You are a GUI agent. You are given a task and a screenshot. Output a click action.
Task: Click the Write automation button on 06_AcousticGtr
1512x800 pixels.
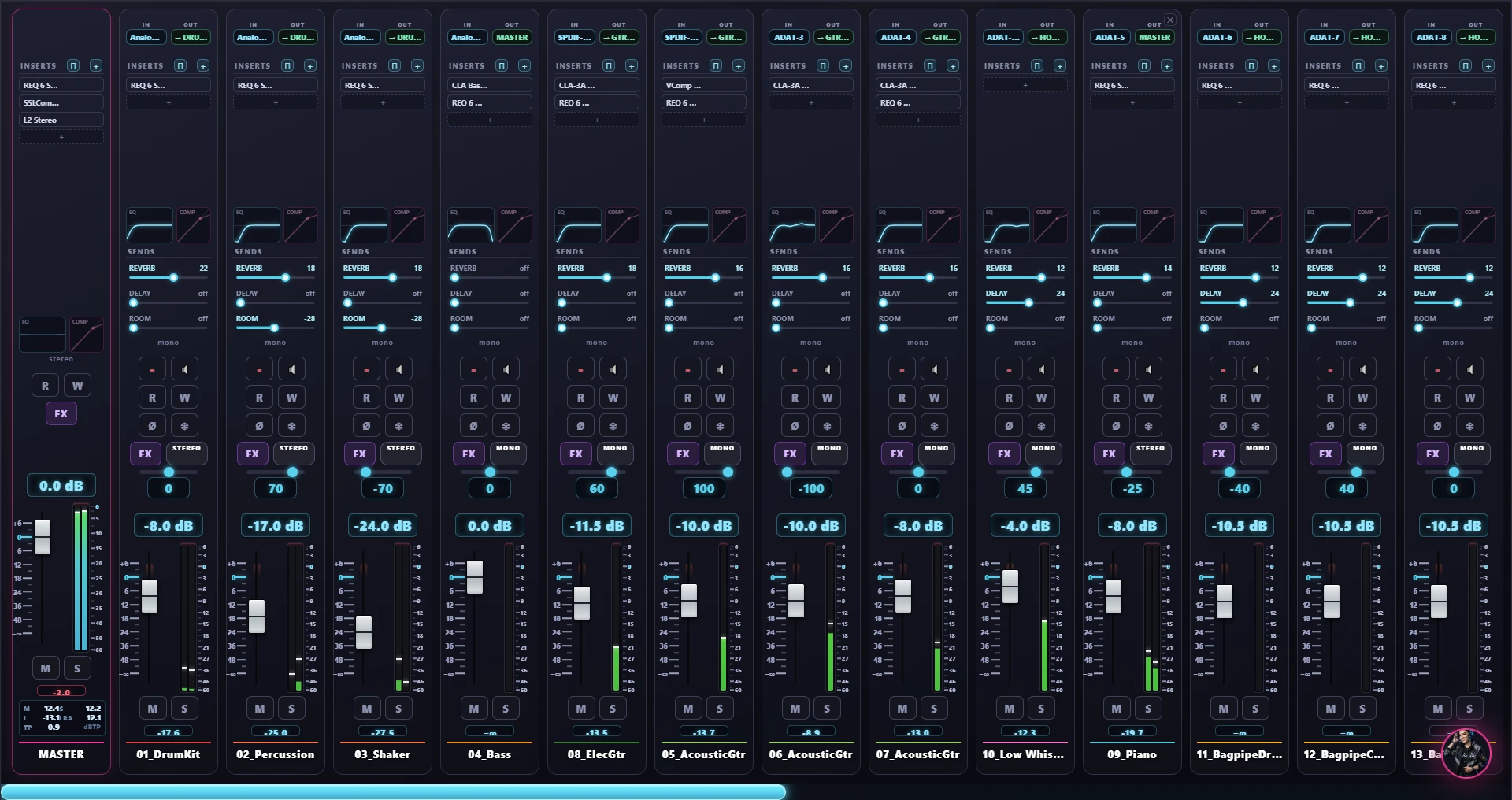click(828, 398)
